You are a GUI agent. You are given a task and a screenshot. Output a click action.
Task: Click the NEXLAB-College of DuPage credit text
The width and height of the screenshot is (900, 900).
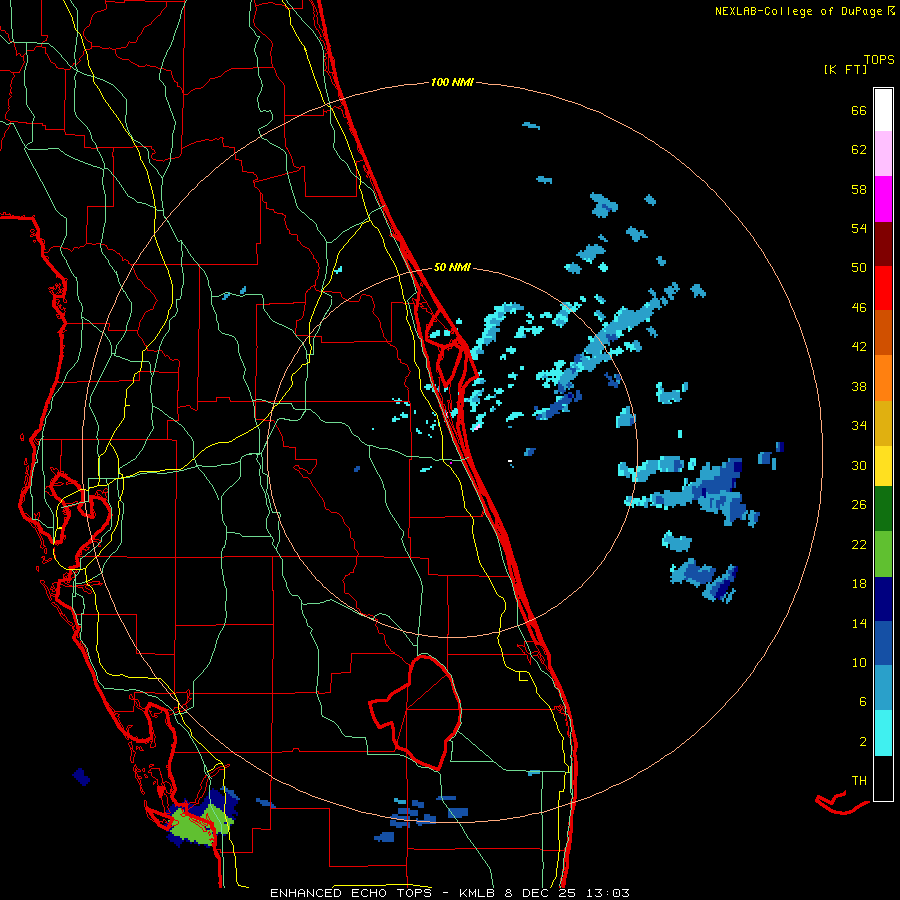pos(798,11)
